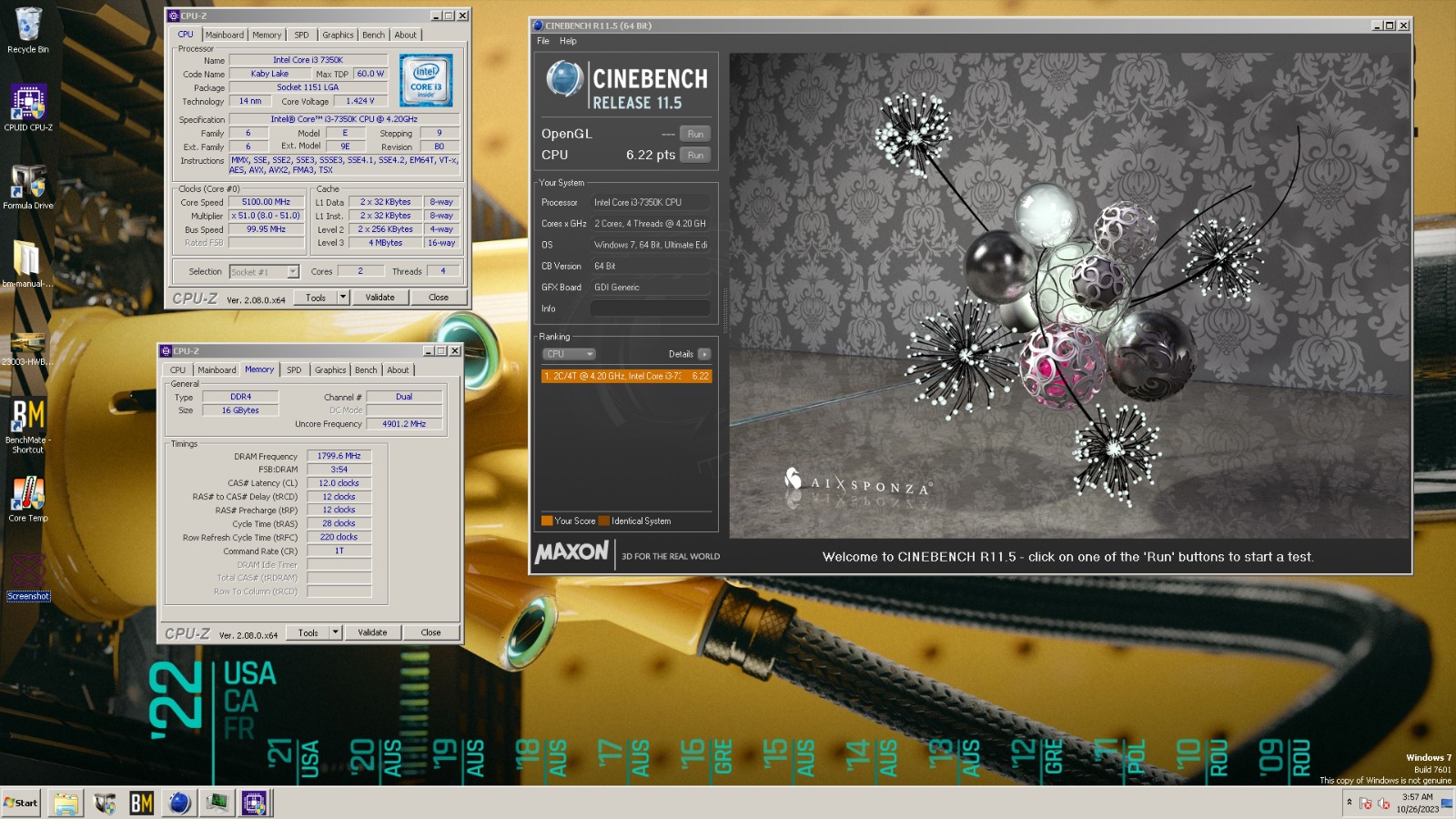Image resolution: width=1456 pixels, height=819 pixels.
Task: Click the MAXON logo in Cinebench
Action: click(571, 552)
